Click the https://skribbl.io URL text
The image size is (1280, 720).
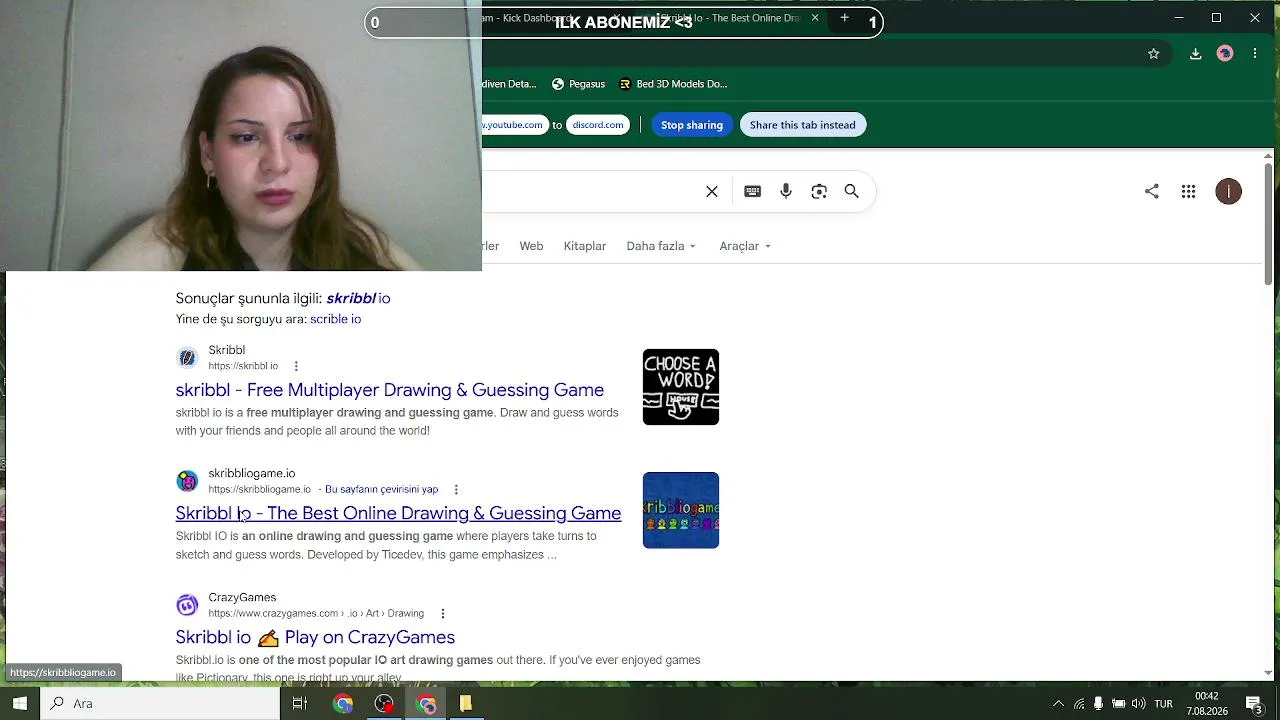click(x=243, y=366)
